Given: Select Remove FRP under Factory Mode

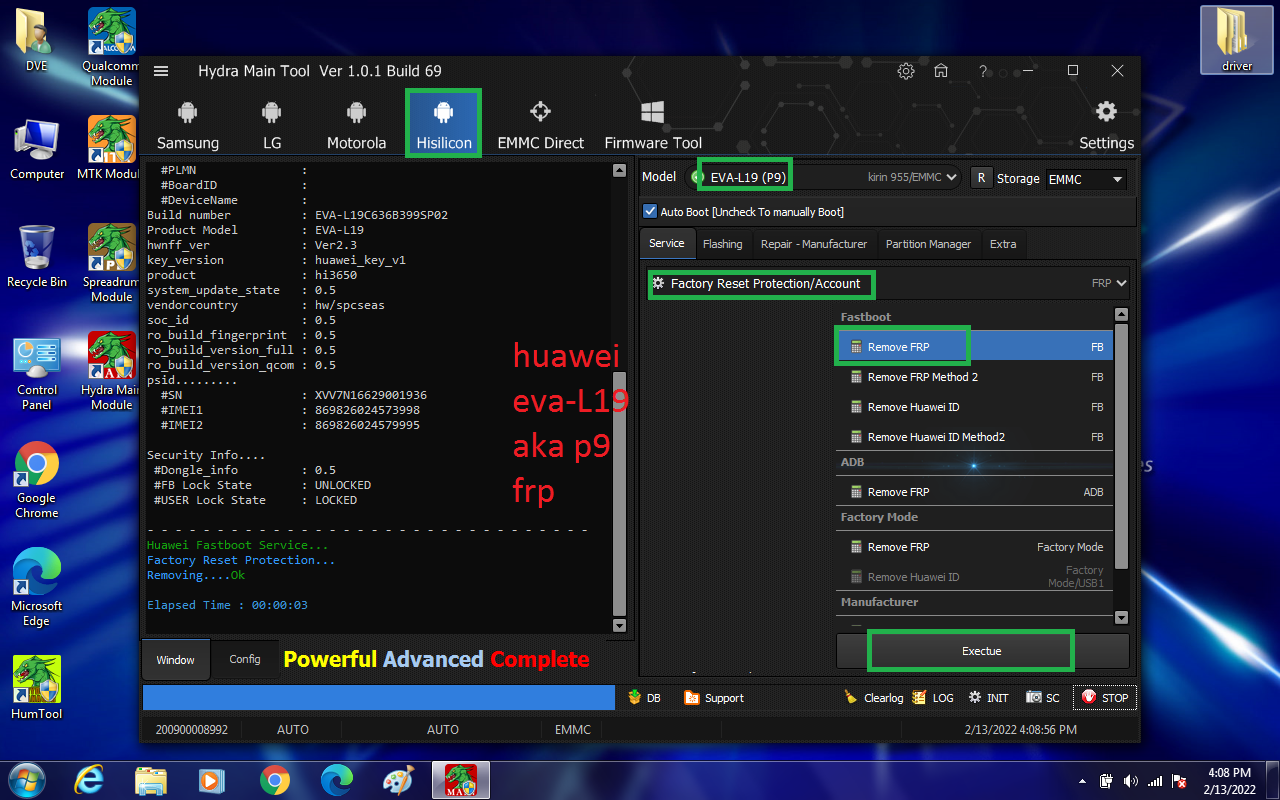Looking at the screenshot, I should [x=974, y=547].
